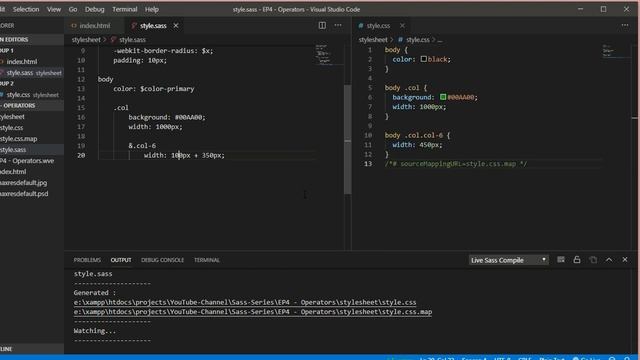This screenshot has width=640, height=360.
Task: Click style.css breadcrumb item
Action: click(418, 40)
